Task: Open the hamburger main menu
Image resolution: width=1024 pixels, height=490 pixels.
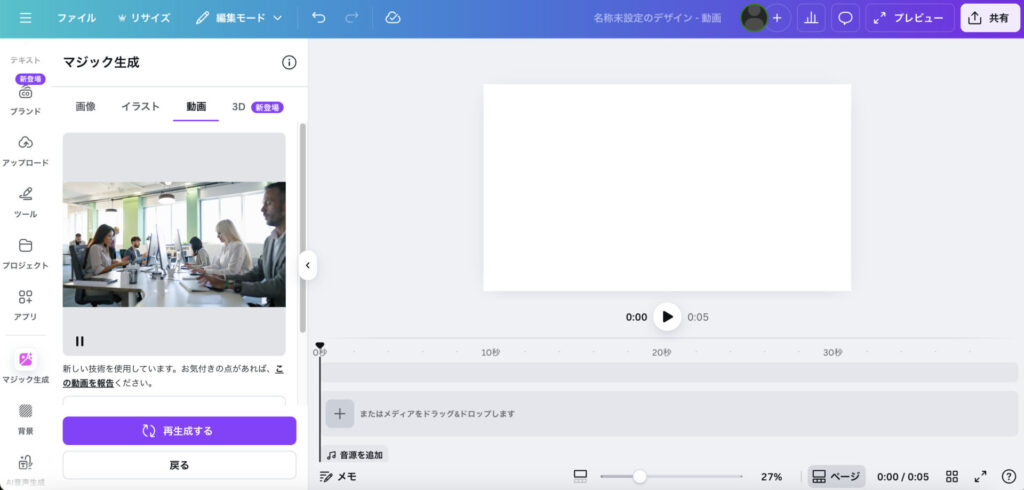Action: pos(25,18)
